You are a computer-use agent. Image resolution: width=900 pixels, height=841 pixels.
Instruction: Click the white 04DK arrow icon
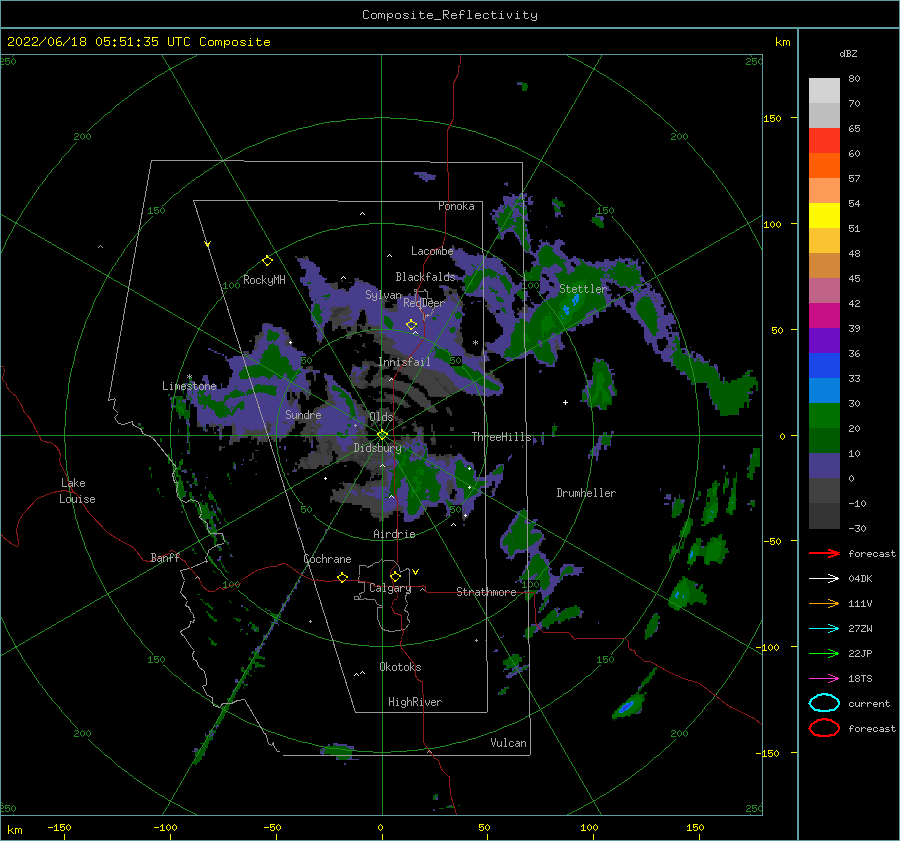pyautogui.click(x=824, y=578)
